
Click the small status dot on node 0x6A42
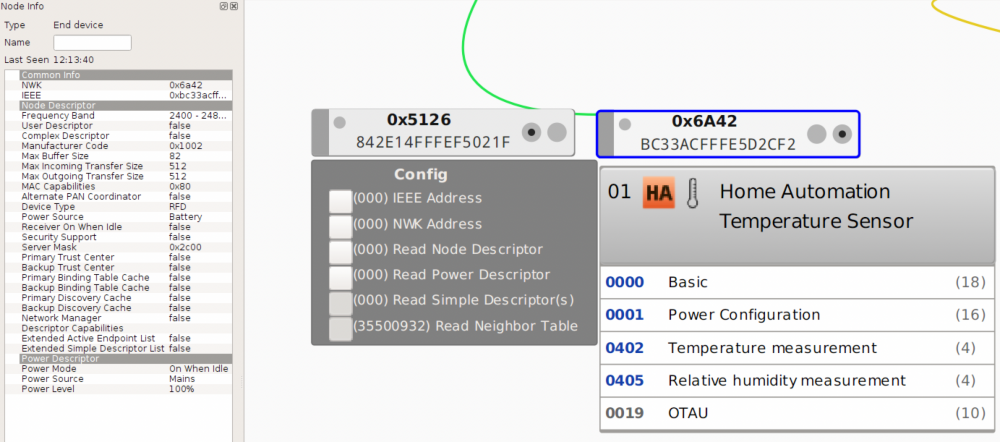(x=624, y=124)
